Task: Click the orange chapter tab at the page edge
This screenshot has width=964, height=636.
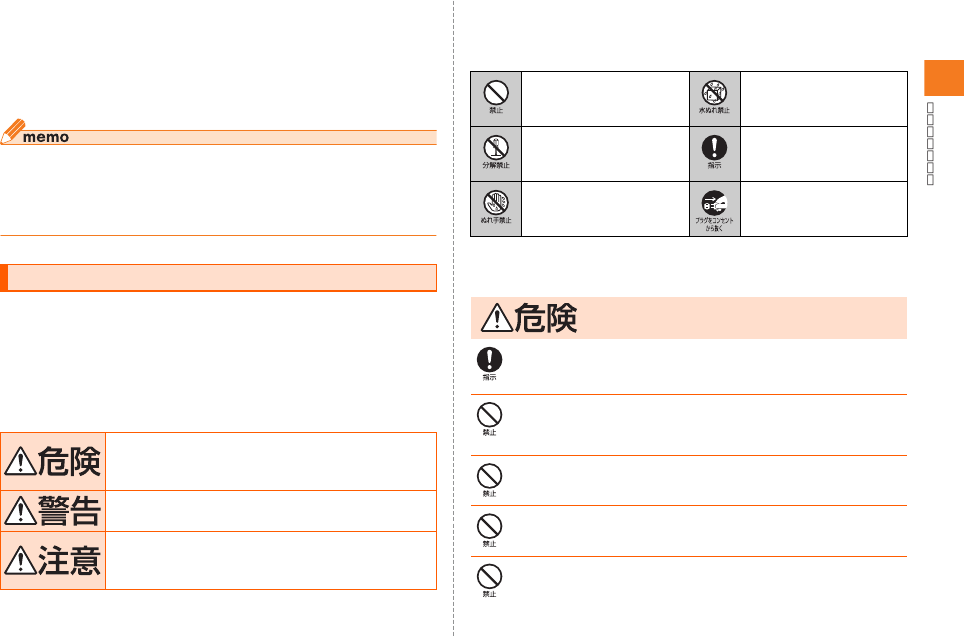Action: pyautogui.click(x=944, y=78)
